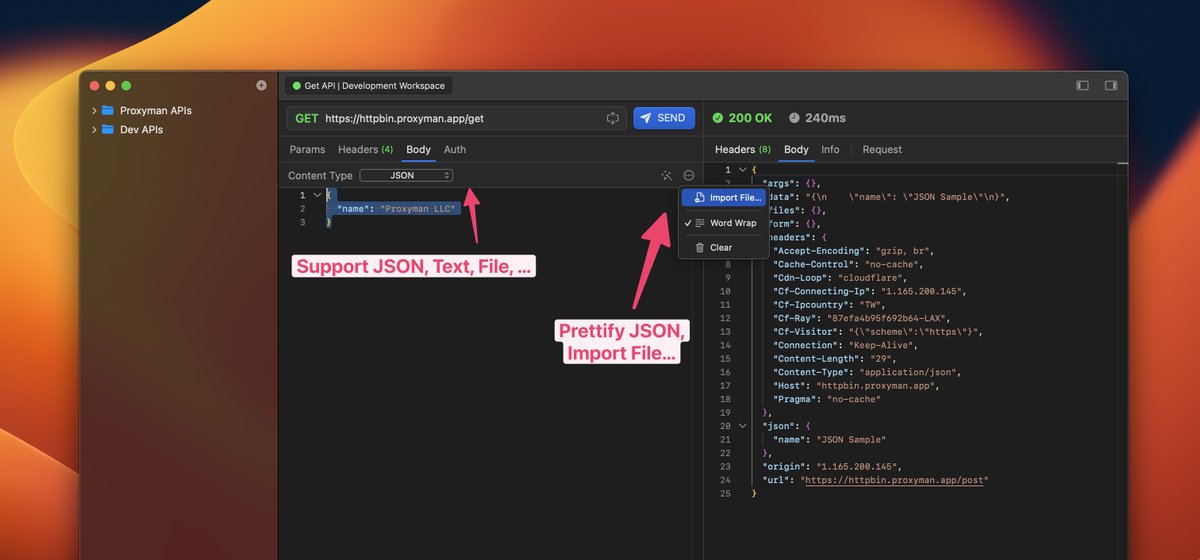Switch to the response Info tab
This screenshot has height=560, width=1200.
[x=830, y=150]
